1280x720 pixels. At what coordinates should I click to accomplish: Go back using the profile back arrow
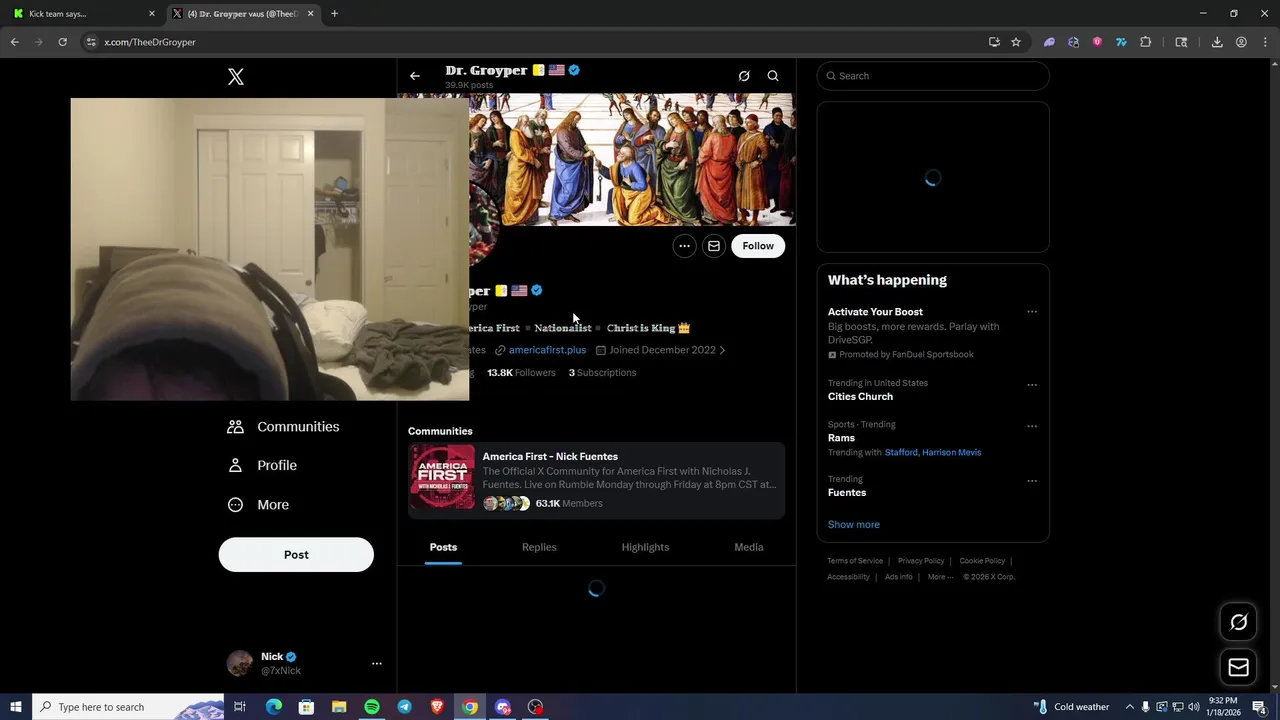415,76
